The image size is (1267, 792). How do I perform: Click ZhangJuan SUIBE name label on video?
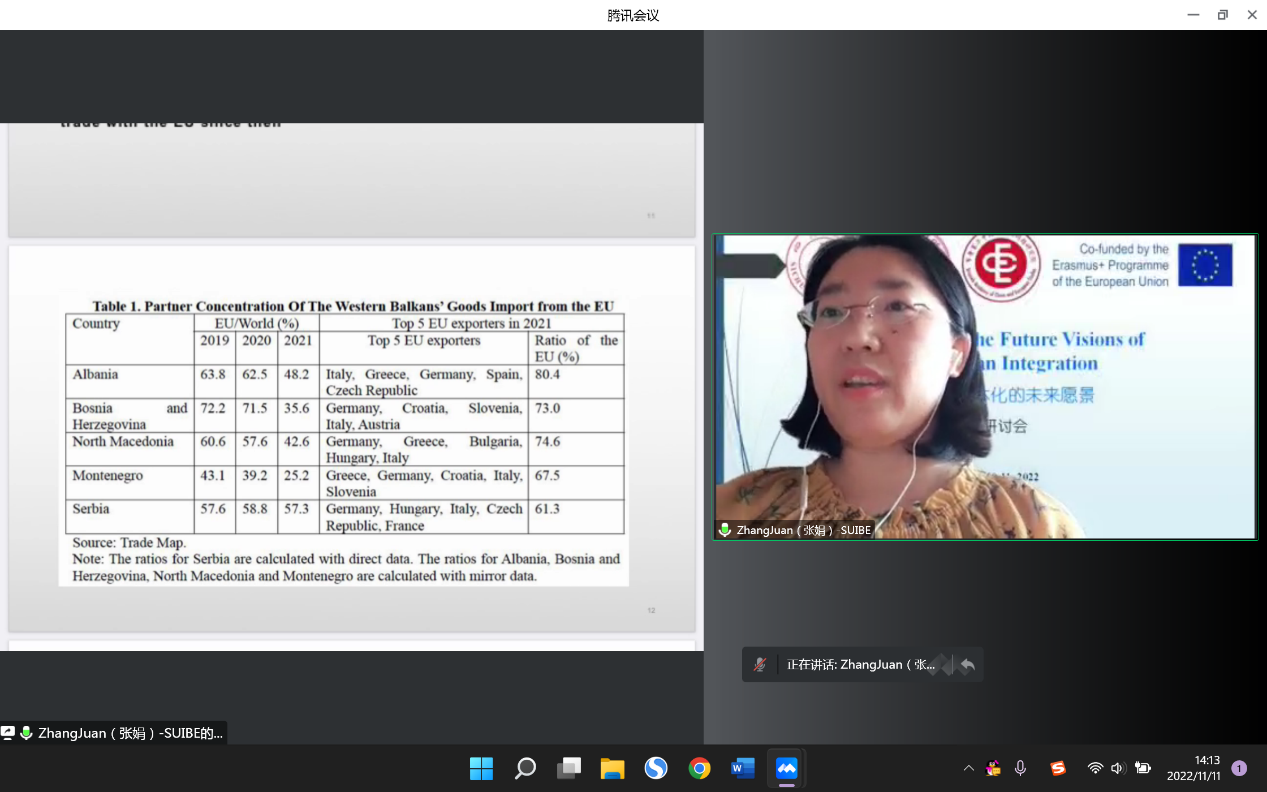(804, 530)
